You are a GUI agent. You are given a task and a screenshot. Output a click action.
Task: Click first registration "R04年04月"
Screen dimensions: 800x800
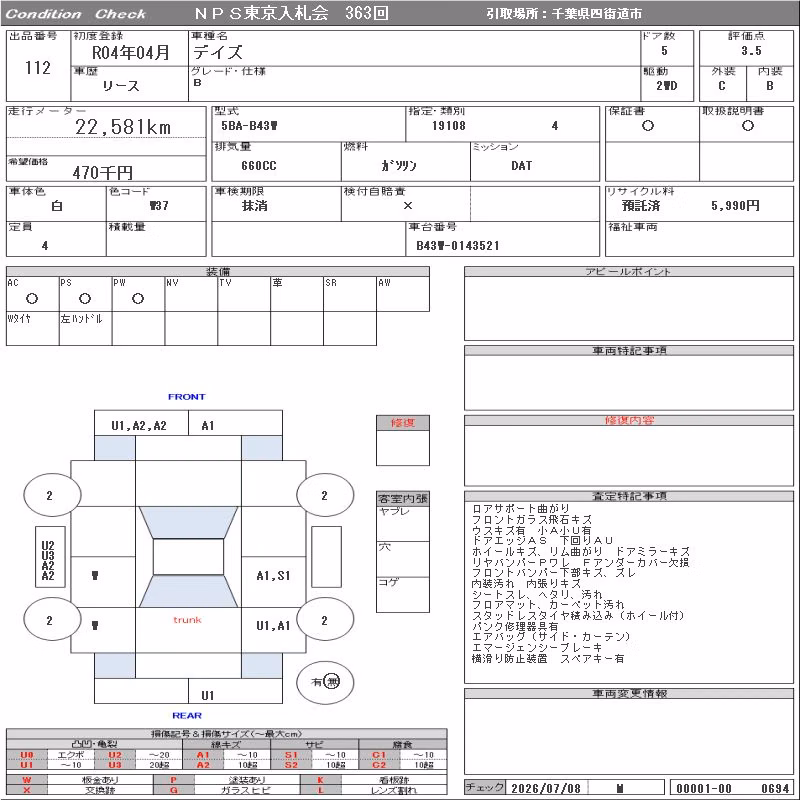coord(130,53)
